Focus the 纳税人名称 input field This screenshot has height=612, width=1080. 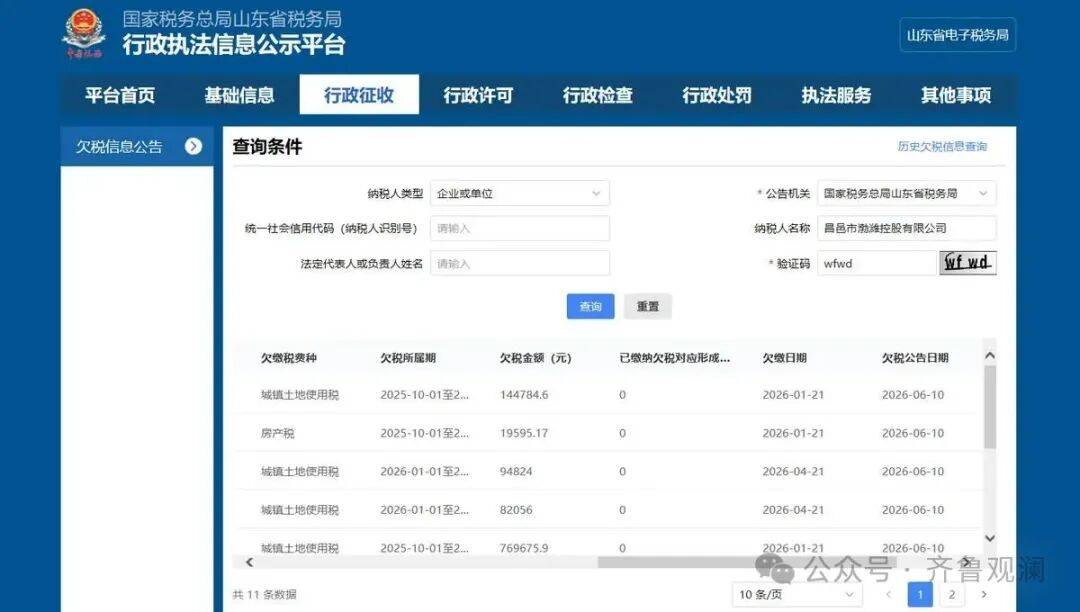tap(906, 229)
